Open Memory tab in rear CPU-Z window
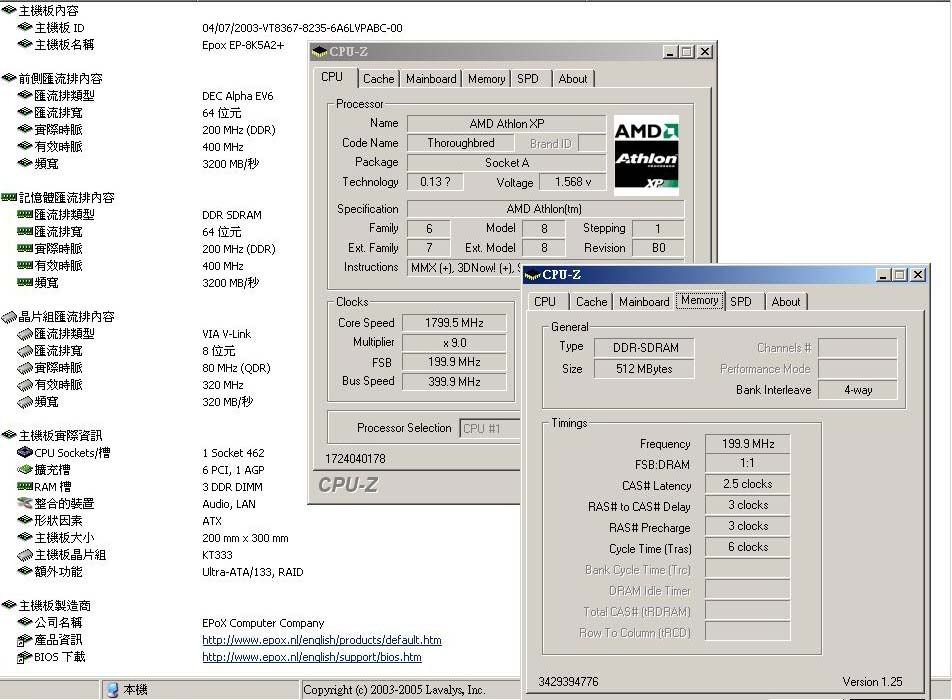Image resolution: width=952 pixels, height=700 pixels. (486, 79)
